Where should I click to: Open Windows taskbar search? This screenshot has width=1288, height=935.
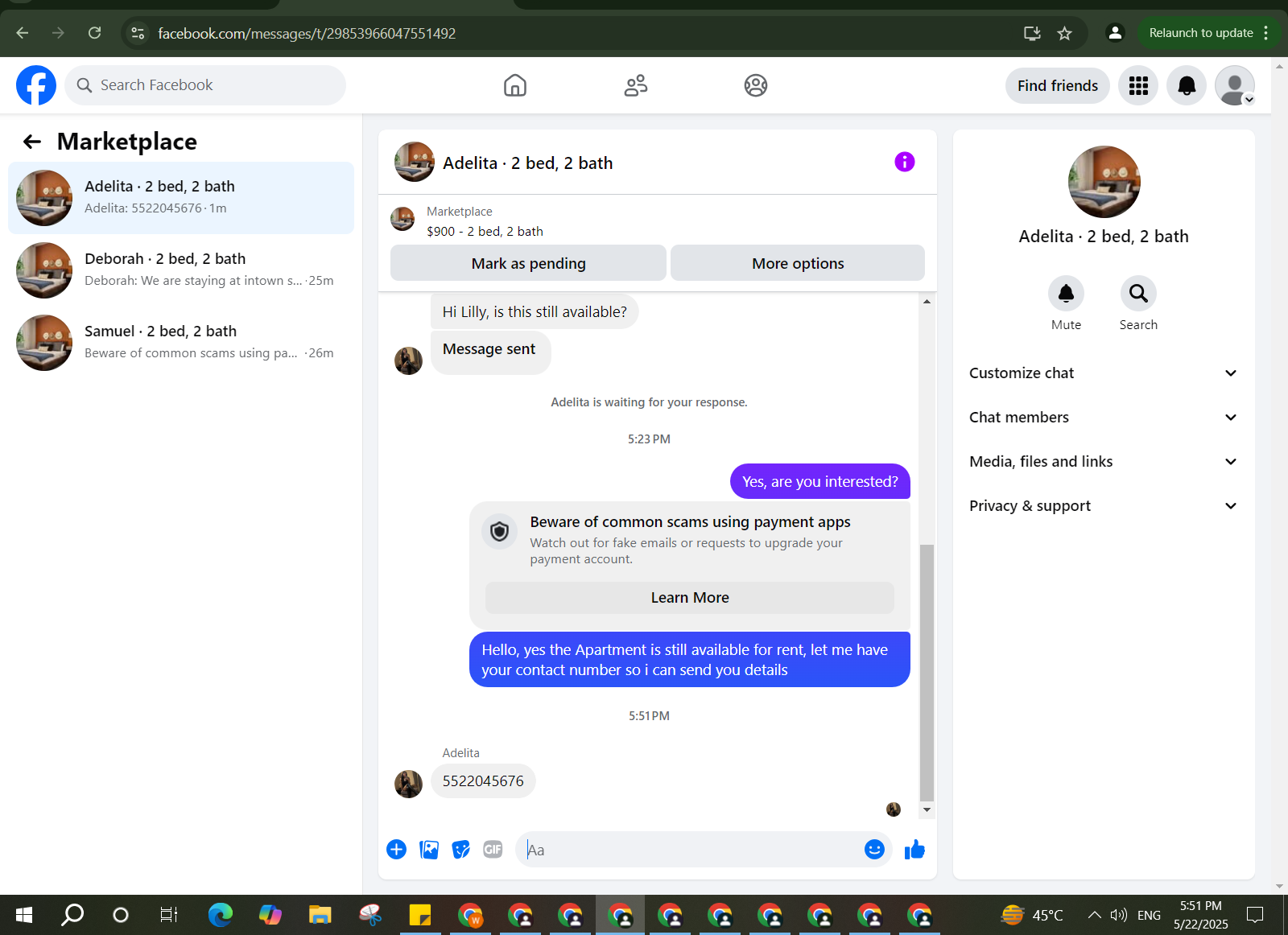pyautogui.click(x=72, y=915)
